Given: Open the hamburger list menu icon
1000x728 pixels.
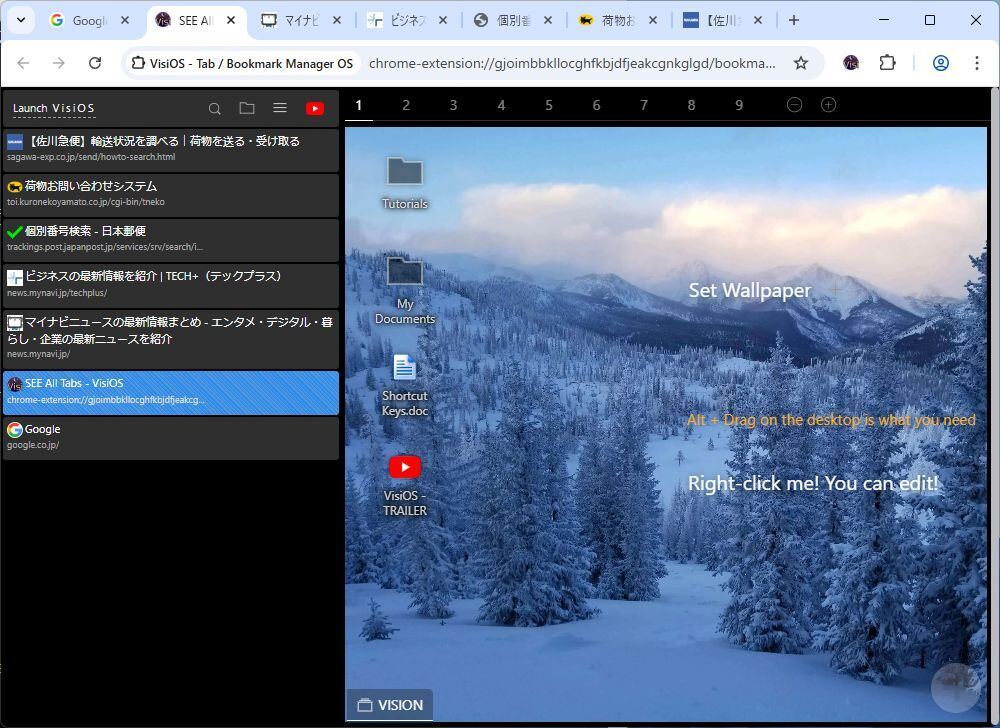Looking at the screenshot, I should tap(280, 108).
